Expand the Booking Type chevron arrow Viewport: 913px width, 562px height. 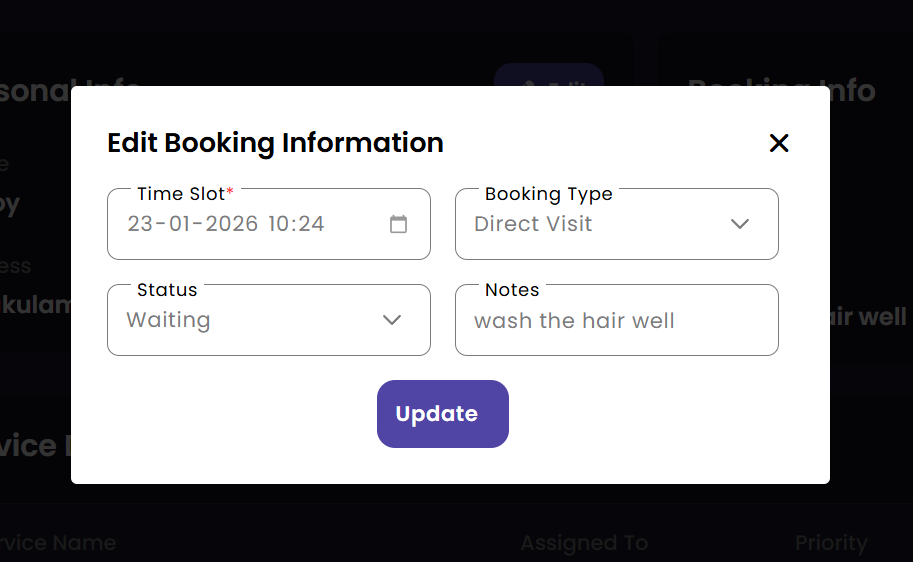[x=740, y=224]
